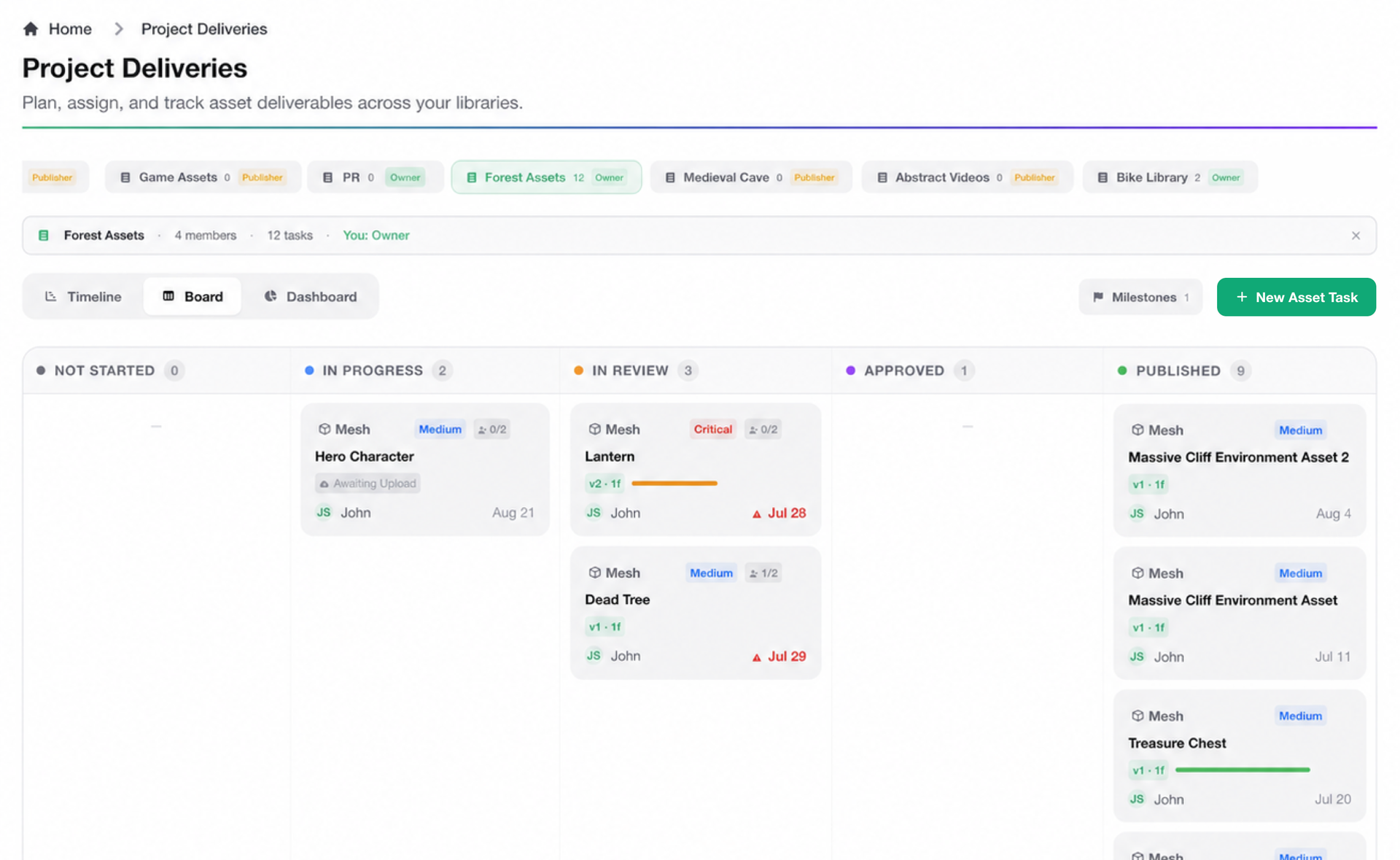Create a New Asset Task
Viewport: 1400px width, 860px height.
point(1296,297)
